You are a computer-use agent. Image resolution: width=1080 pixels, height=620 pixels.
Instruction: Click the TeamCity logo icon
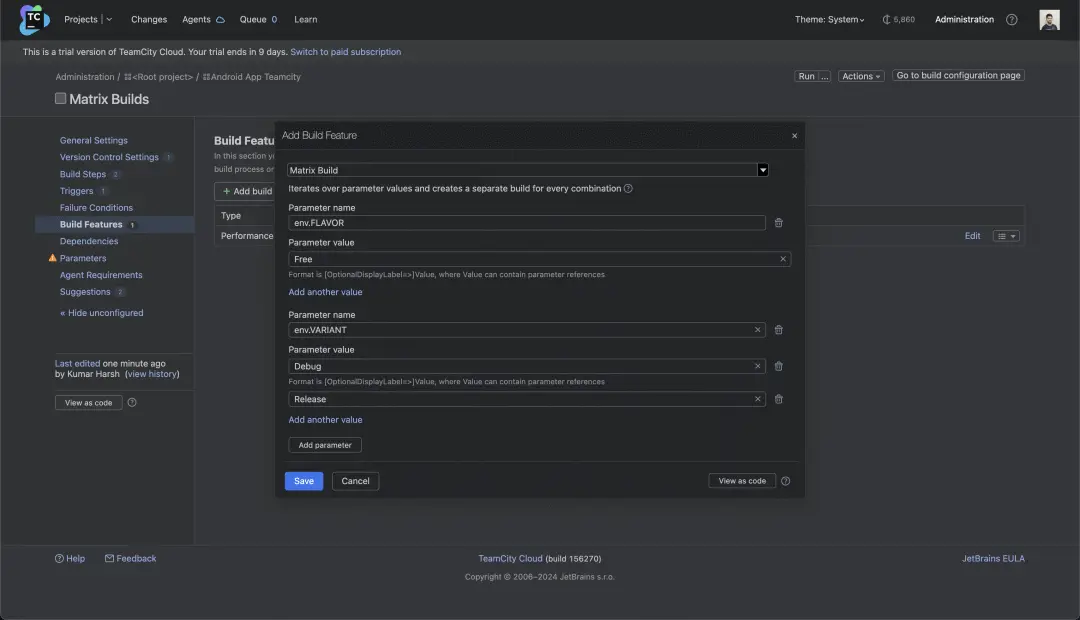click(x=34, y=19)
